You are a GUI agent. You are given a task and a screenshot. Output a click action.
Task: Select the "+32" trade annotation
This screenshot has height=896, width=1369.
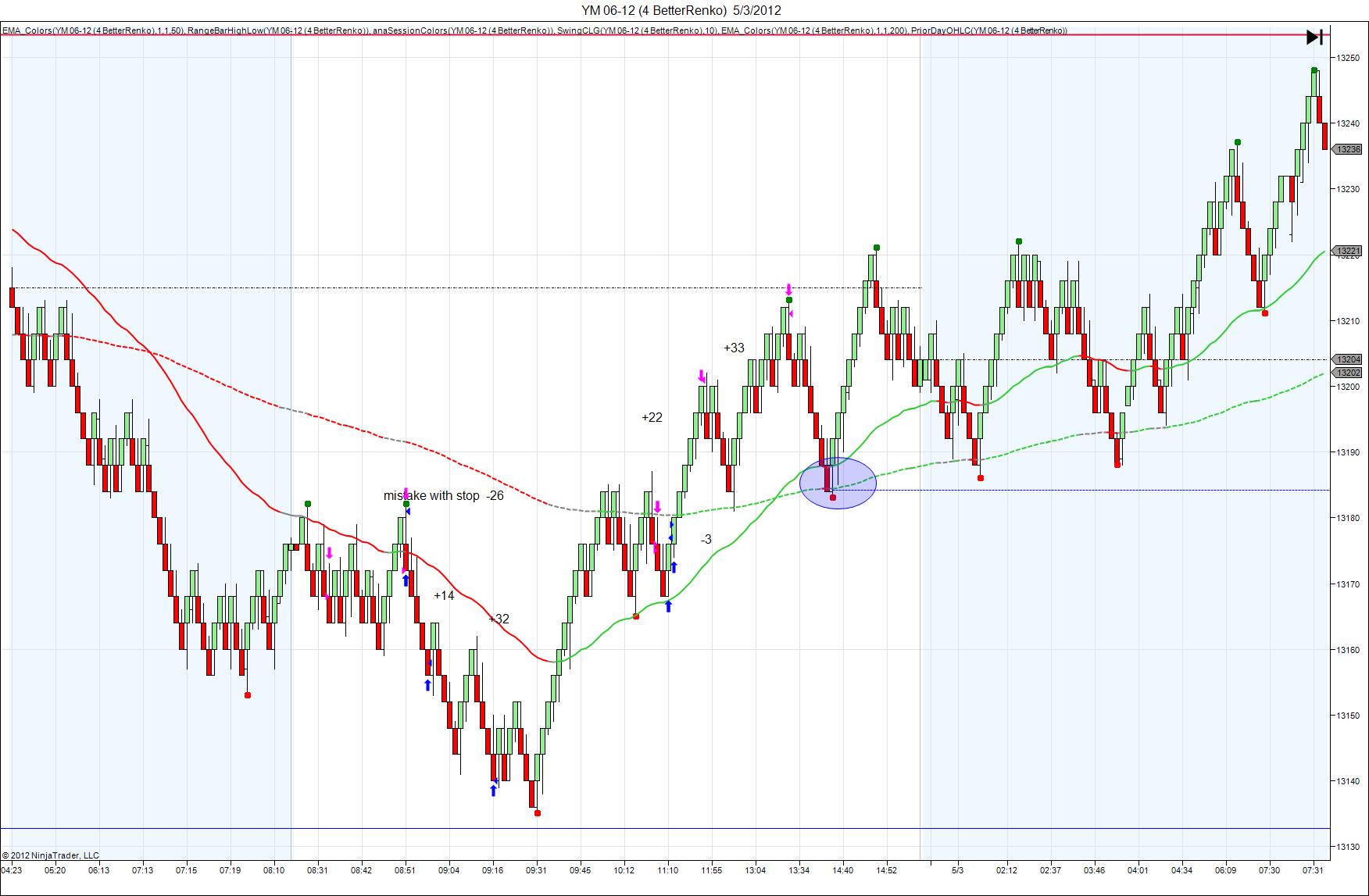pos(499,619)
